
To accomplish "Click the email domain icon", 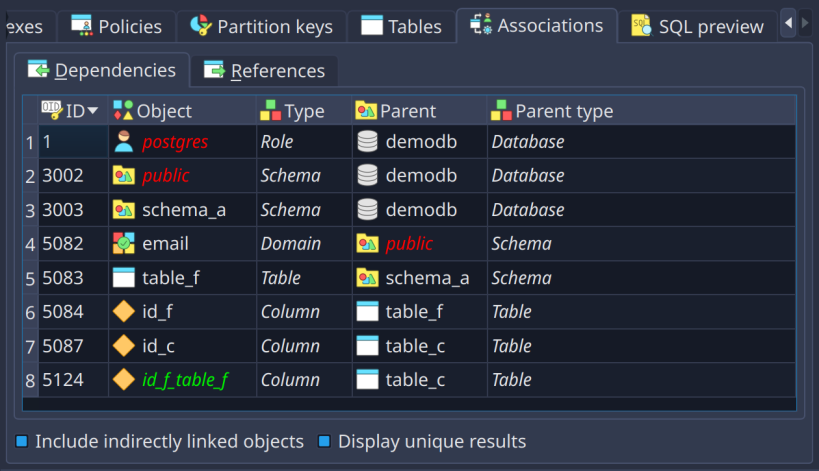I will (124, 244).
